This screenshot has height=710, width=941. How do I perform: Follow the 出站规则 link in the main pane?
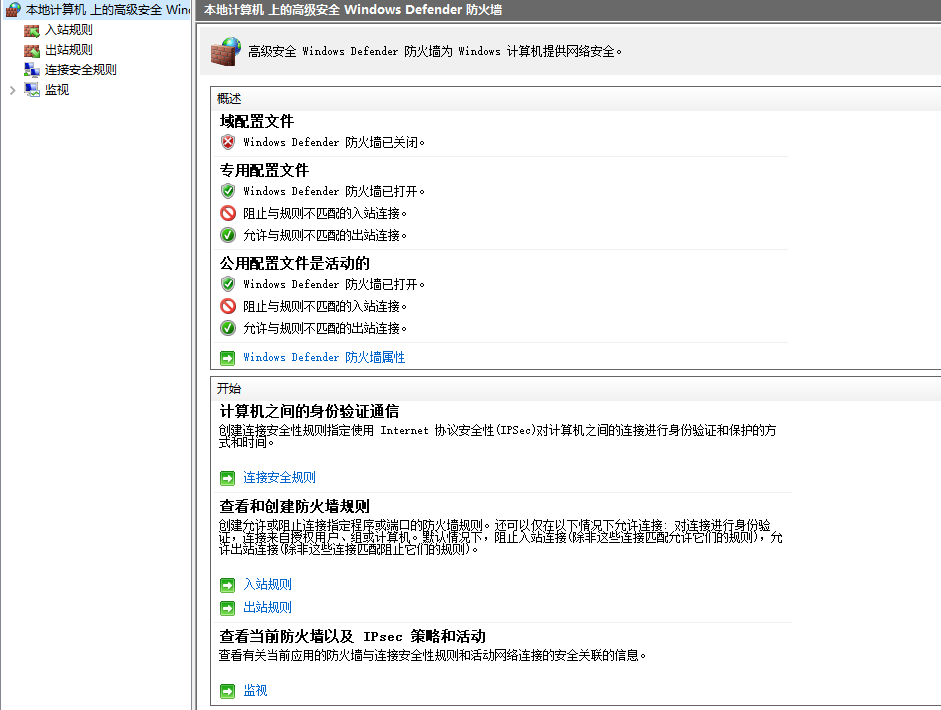267,607
